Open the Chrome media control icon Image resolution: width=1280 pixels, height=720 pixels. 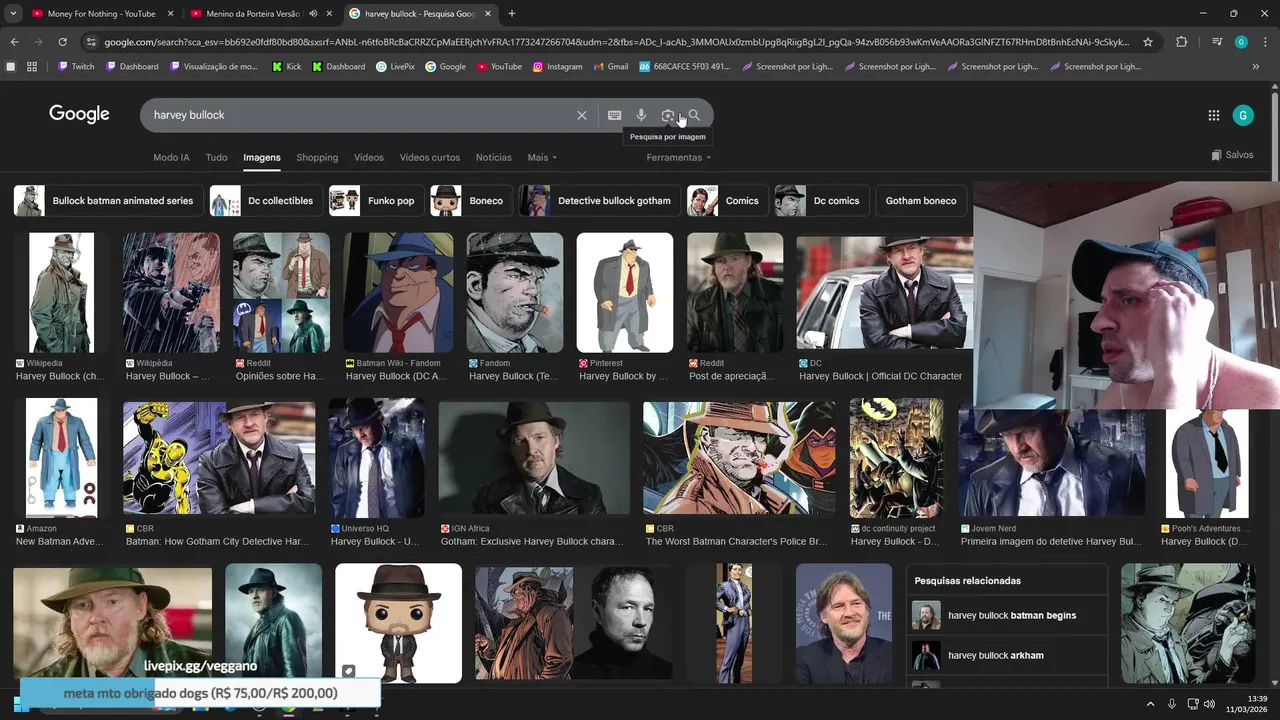1217,42
